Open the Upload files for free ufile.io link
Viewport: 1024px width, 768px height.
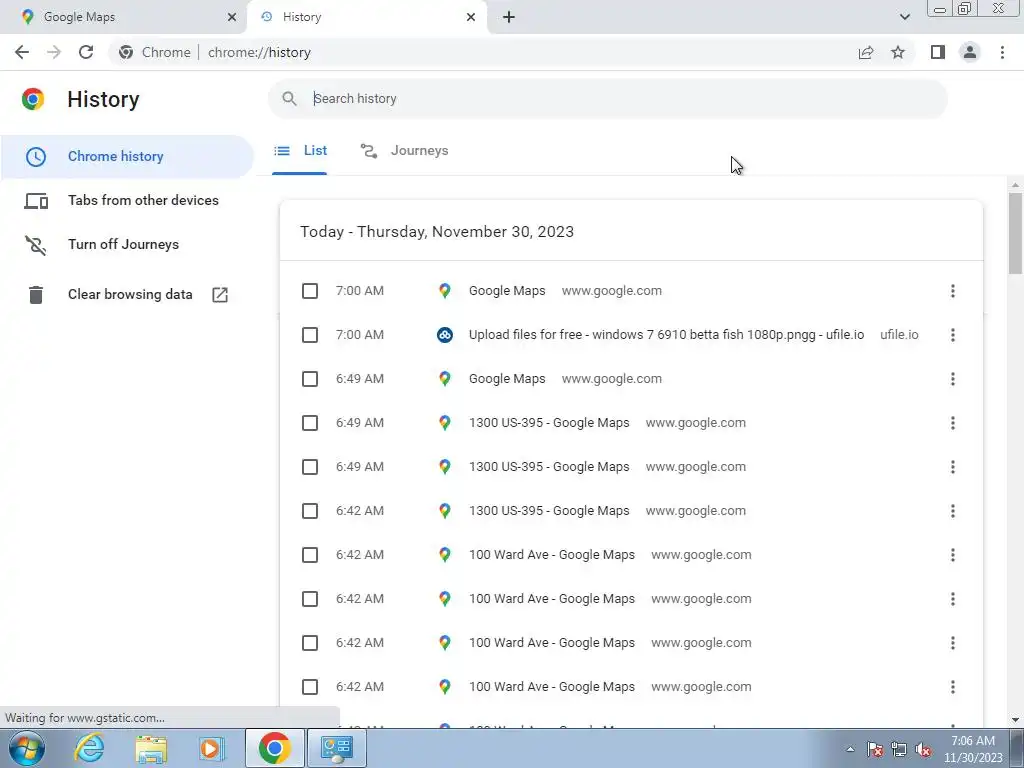tap(666, 335)
